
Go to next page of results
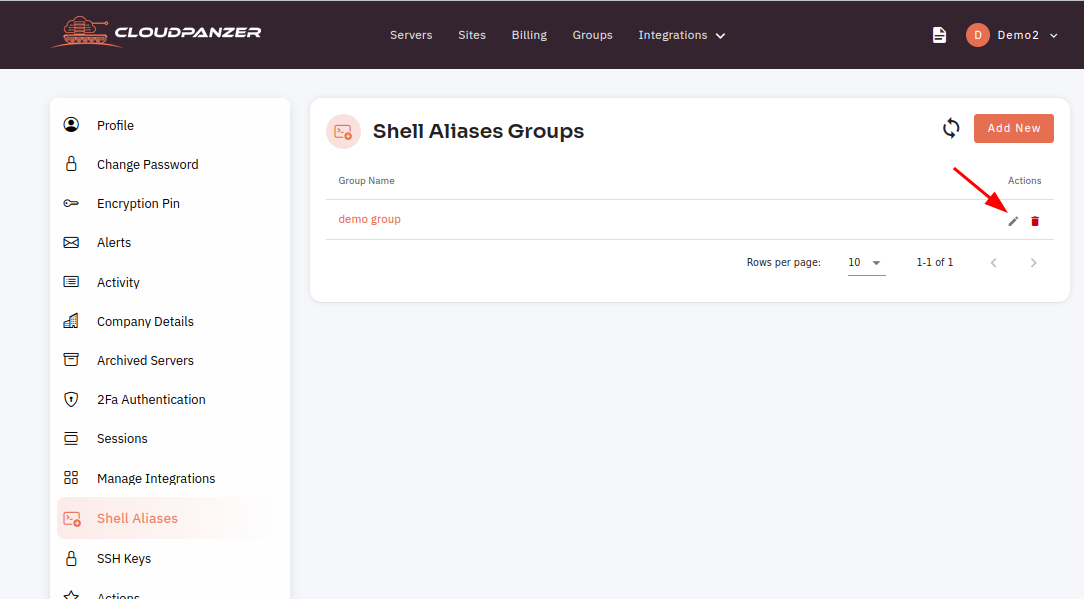(x=1034, y=263)
